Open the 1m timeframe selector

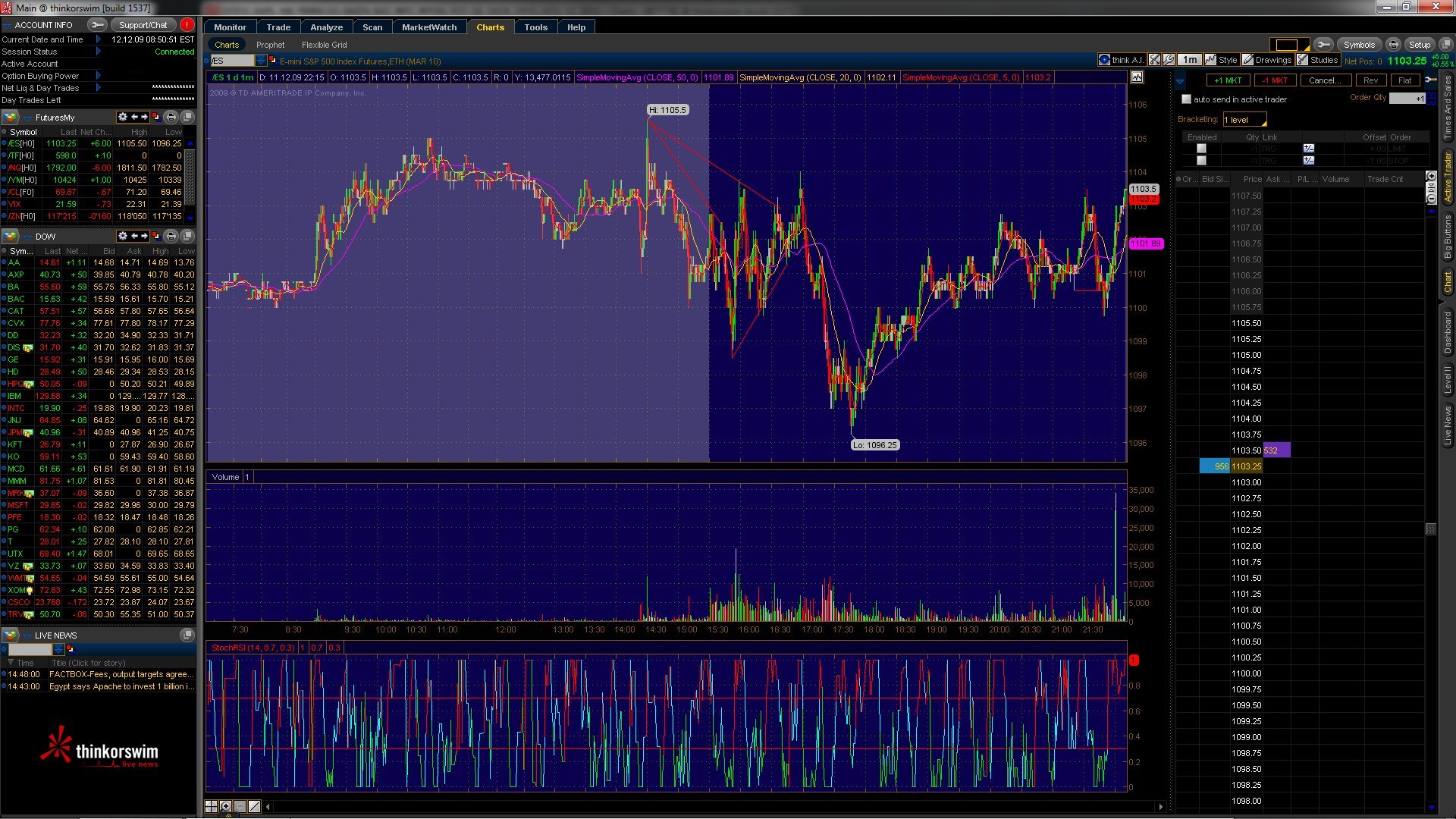pos(1190,60)
